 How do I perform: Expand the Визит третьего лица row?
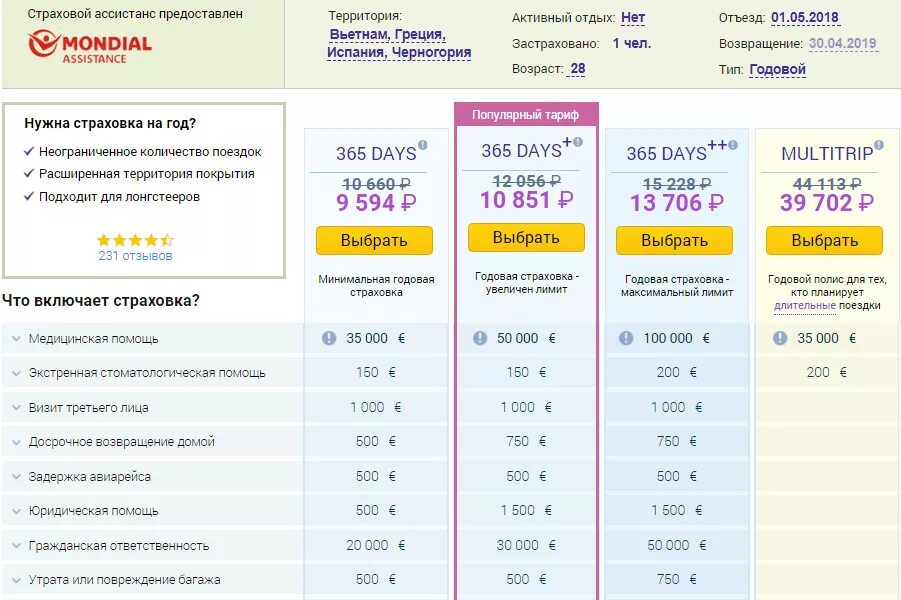[x=17, y=408]
